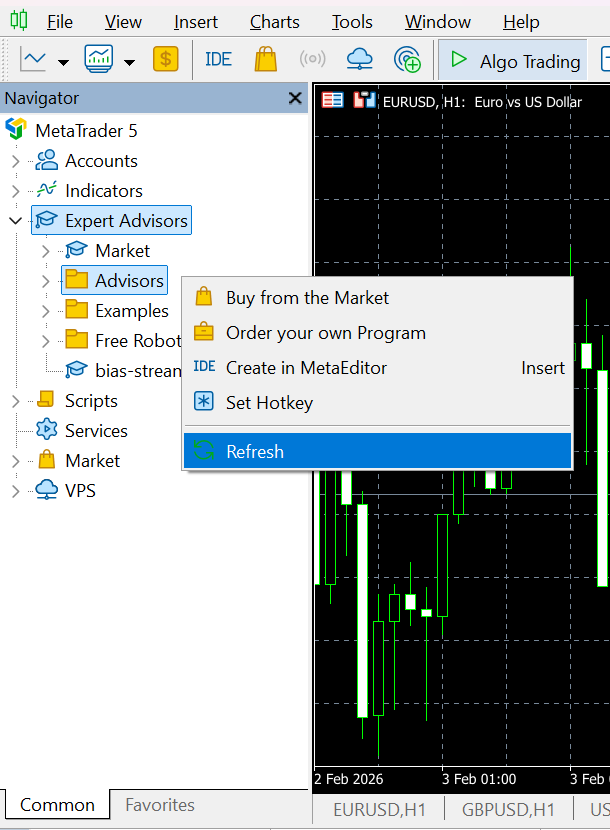This screenshot has height=830, width=610.
Task: Click the floppy disk chart icon
Action: click(364, 100)
